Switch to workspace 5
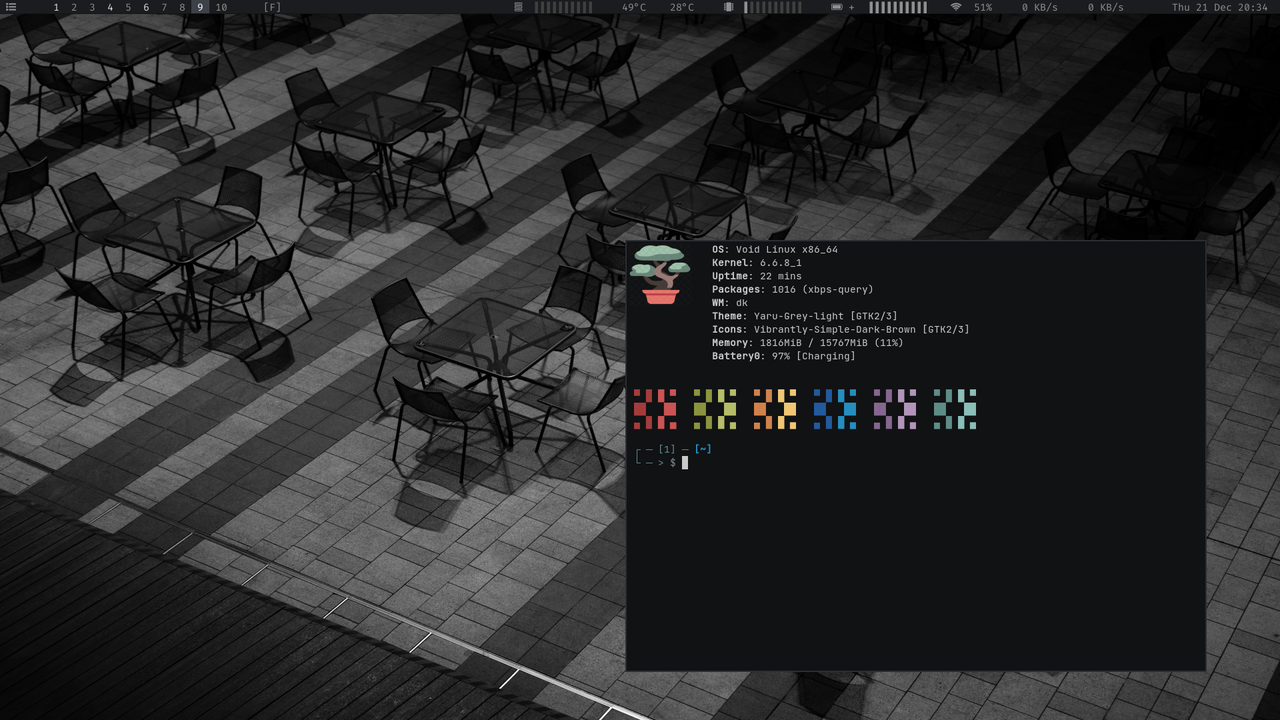This screenshot has width=1280, height=720. click(128, 7)
